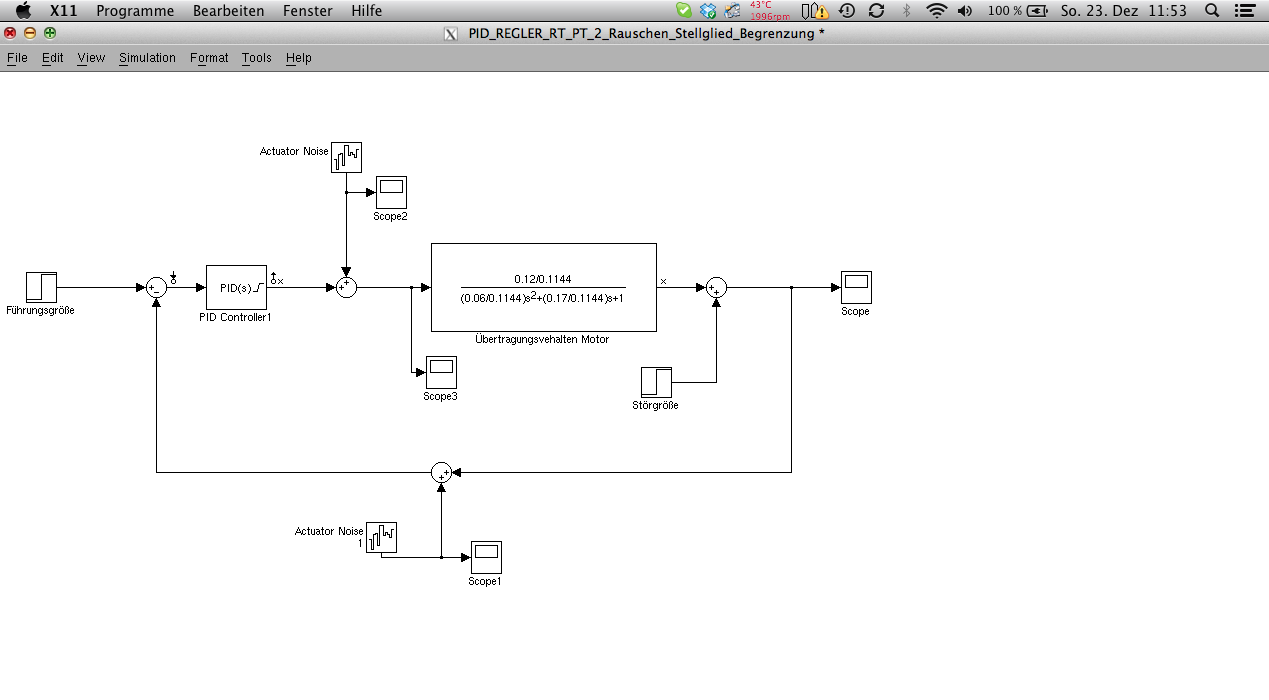The width and height of the screenshot is (1269, 700).
Task: Click the feedback path sum junction
Action: click(441, 473)
